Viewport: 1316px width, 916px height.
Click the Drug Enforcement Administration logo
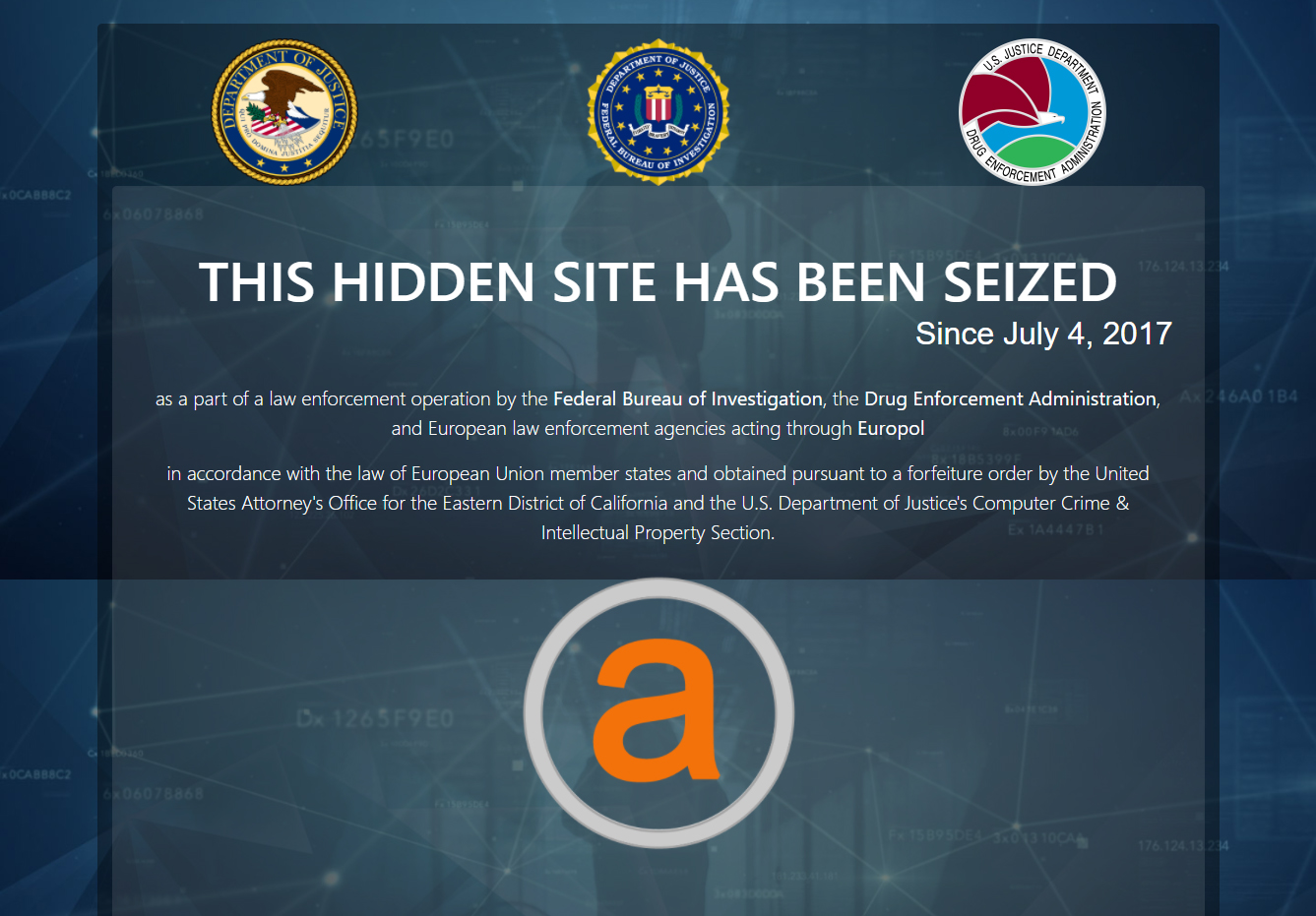(1033, 112)
